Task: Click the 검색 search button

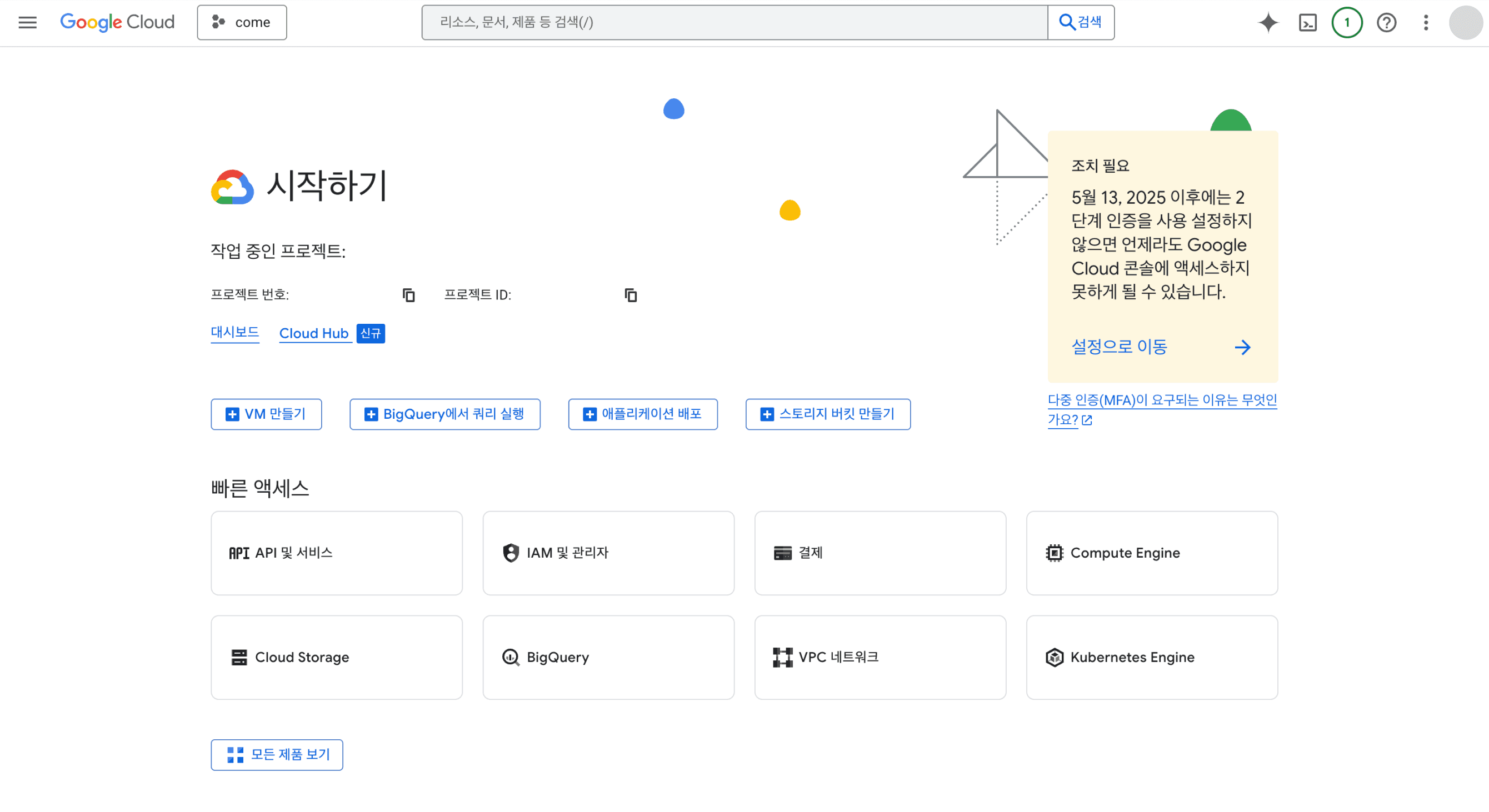Action: tap(1080, 23)
